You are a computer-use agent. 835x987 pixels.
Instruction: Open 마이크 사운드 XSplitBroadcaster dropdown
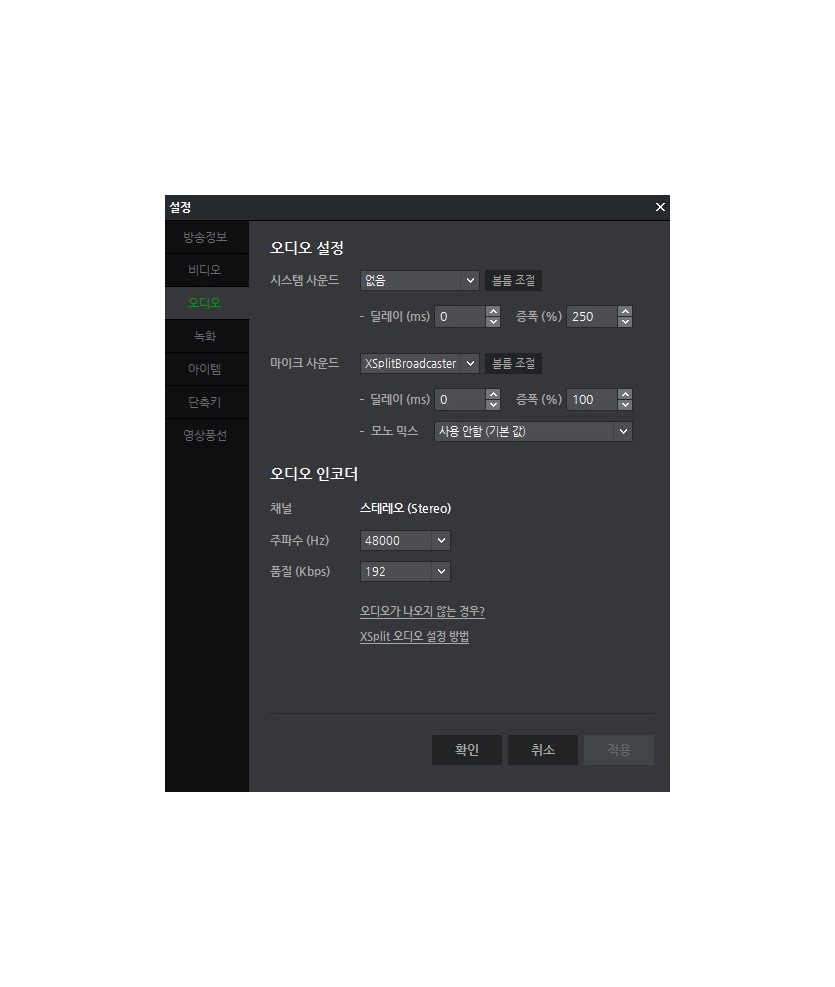coord(420,363)
